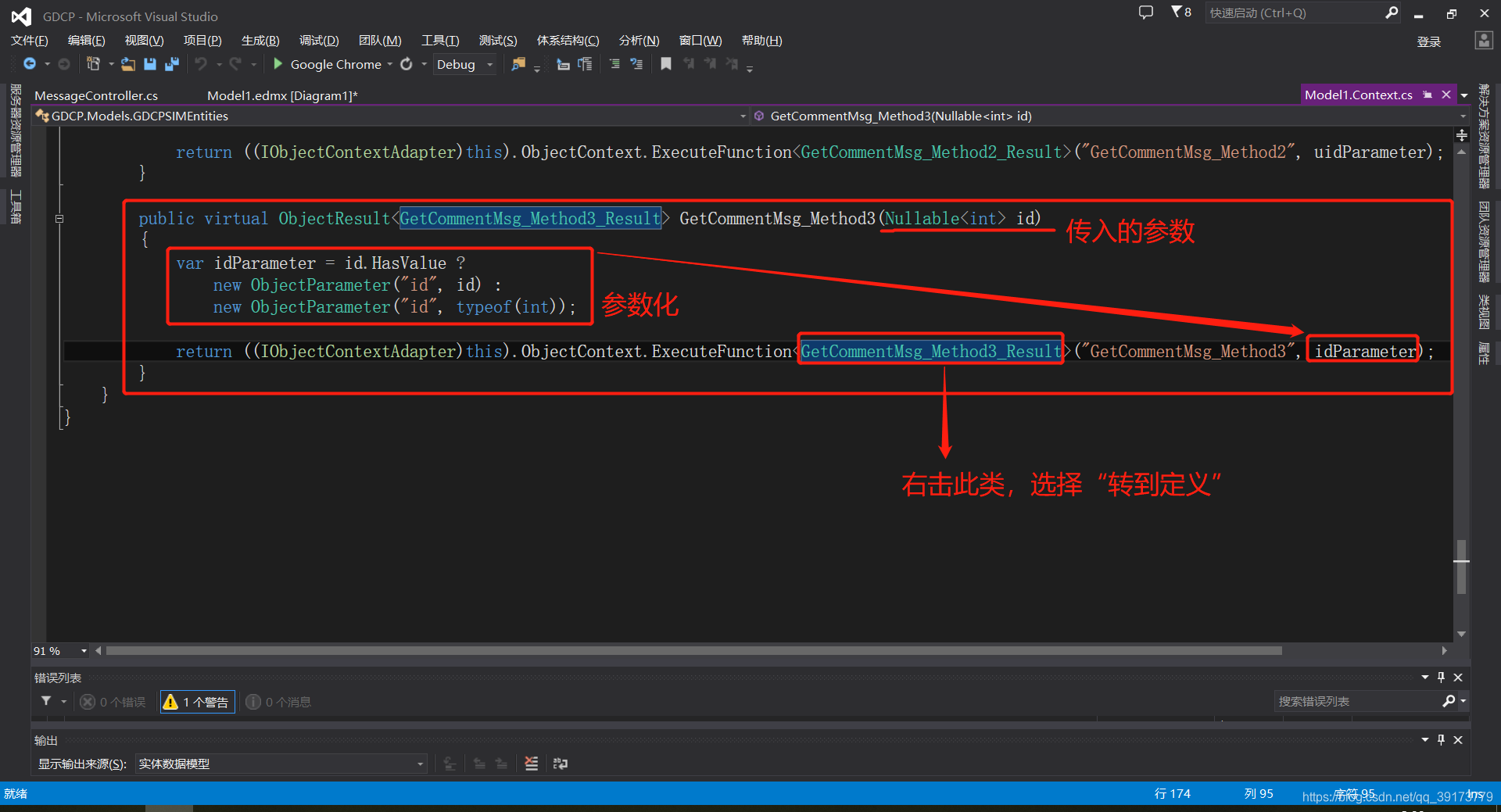Open the error list filter dropdown arrow
Image resolution: width=1501 pixels, height=812 pixels.
64,702
